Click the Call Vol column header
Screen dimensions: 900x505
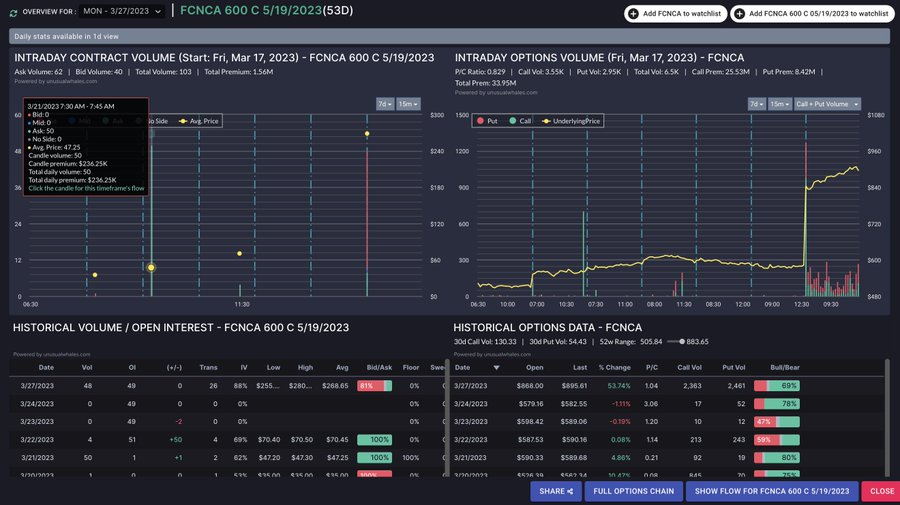coord(689,367)
